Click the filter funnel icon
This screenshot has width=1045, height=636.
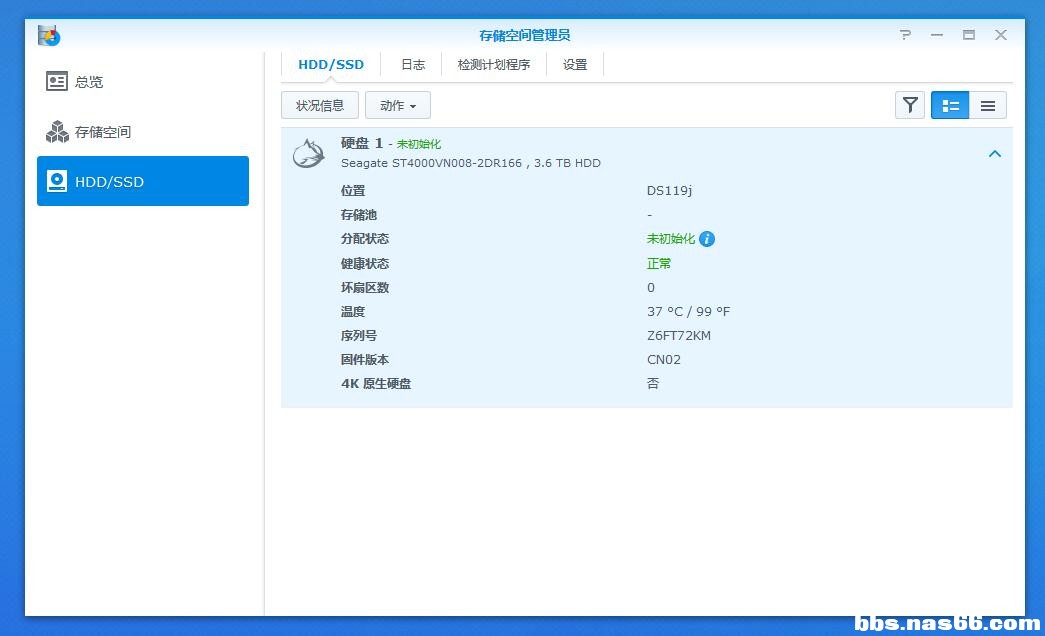point(910,105)
